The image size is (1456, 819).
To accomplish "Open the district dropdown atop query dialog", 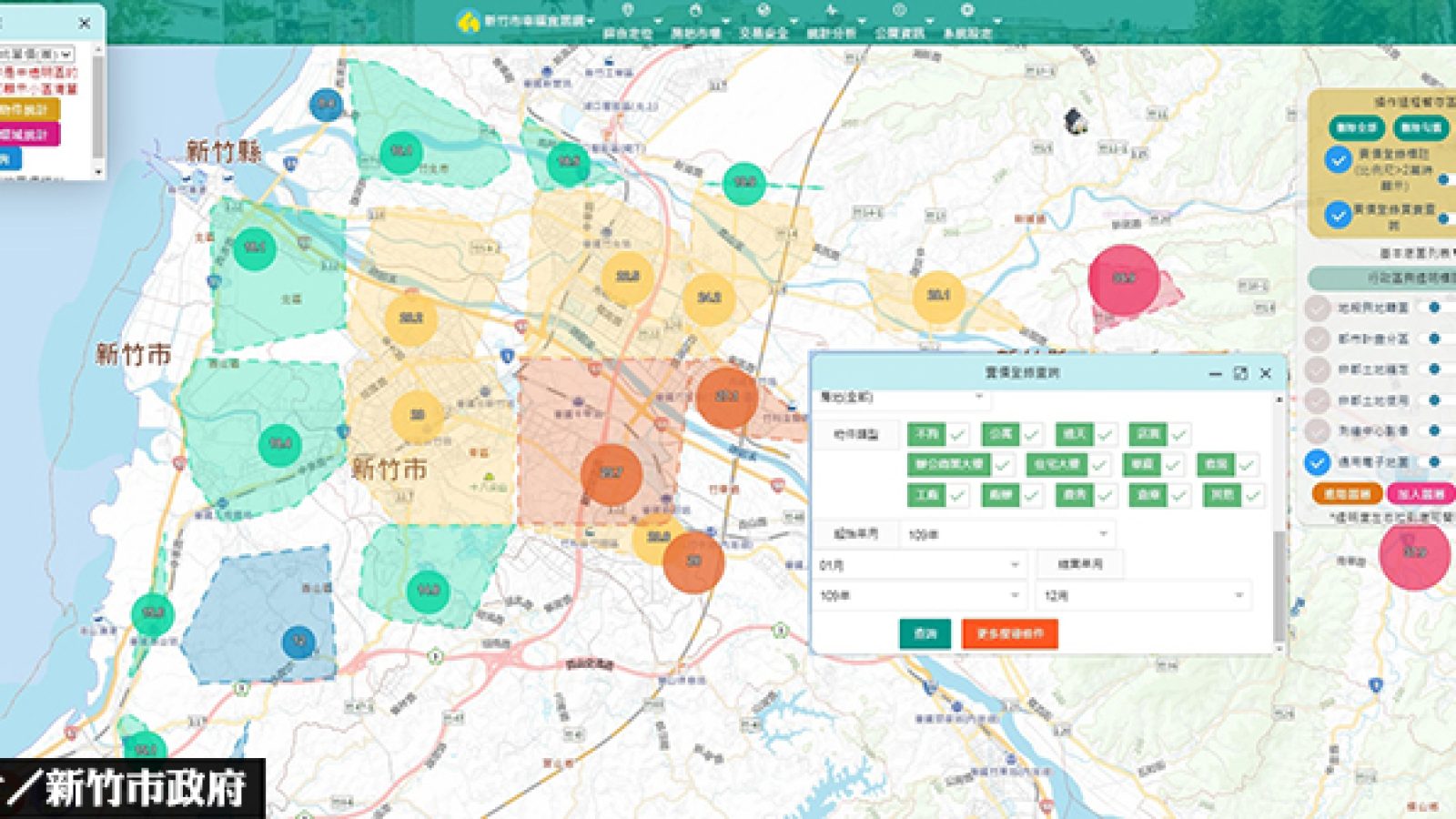I will point(901,398).
